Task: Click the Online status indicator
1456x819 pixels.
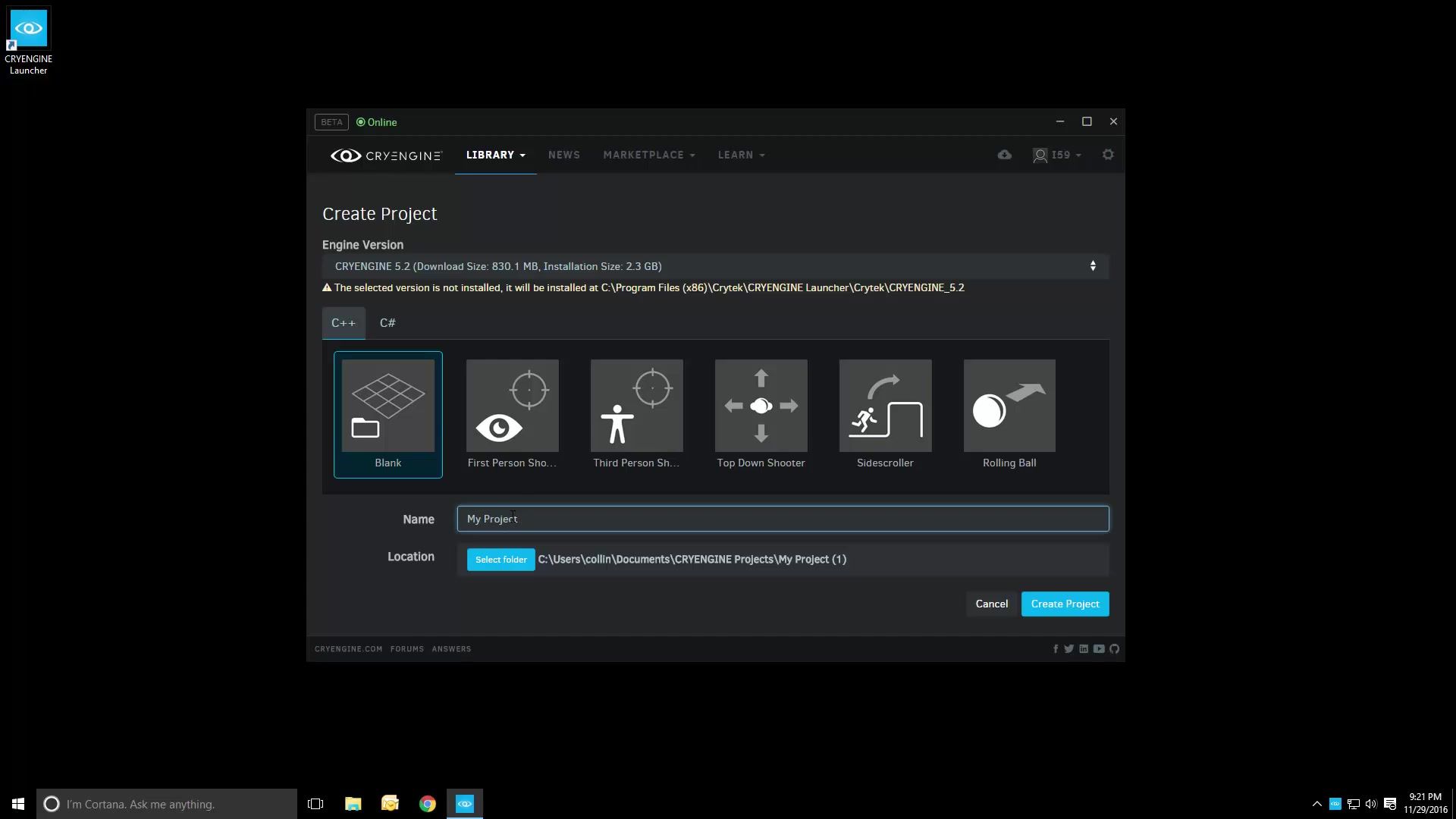Action: click(377, 122)
